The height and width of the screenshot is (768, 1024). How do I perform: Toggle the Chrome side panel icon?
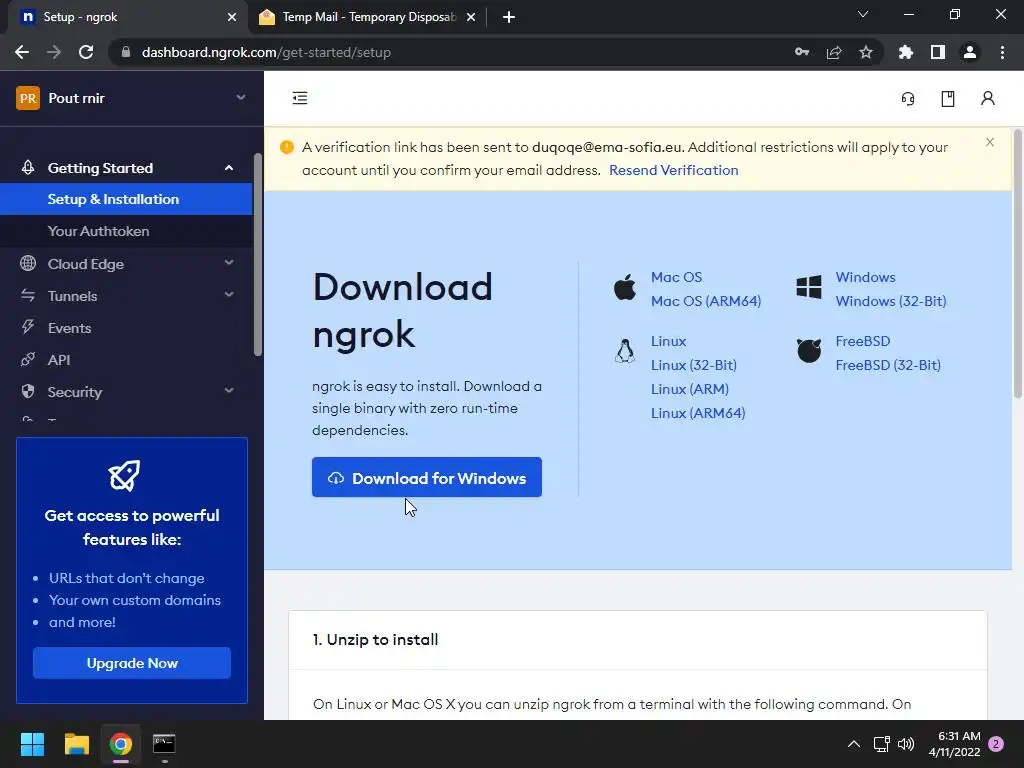[938, 52]
